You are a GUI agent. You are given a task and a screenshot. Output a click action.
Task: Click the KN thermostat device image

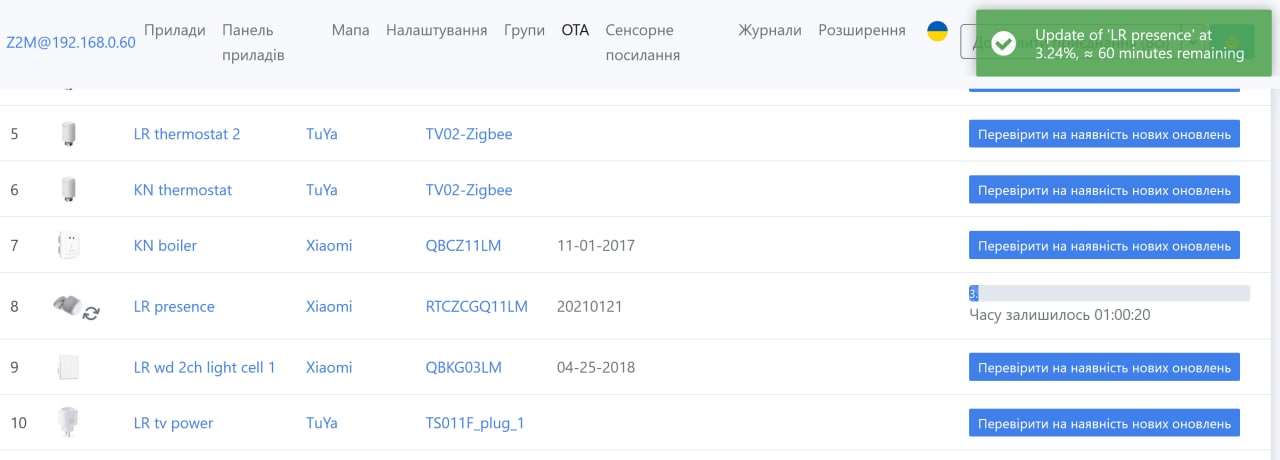click(68, 190)
